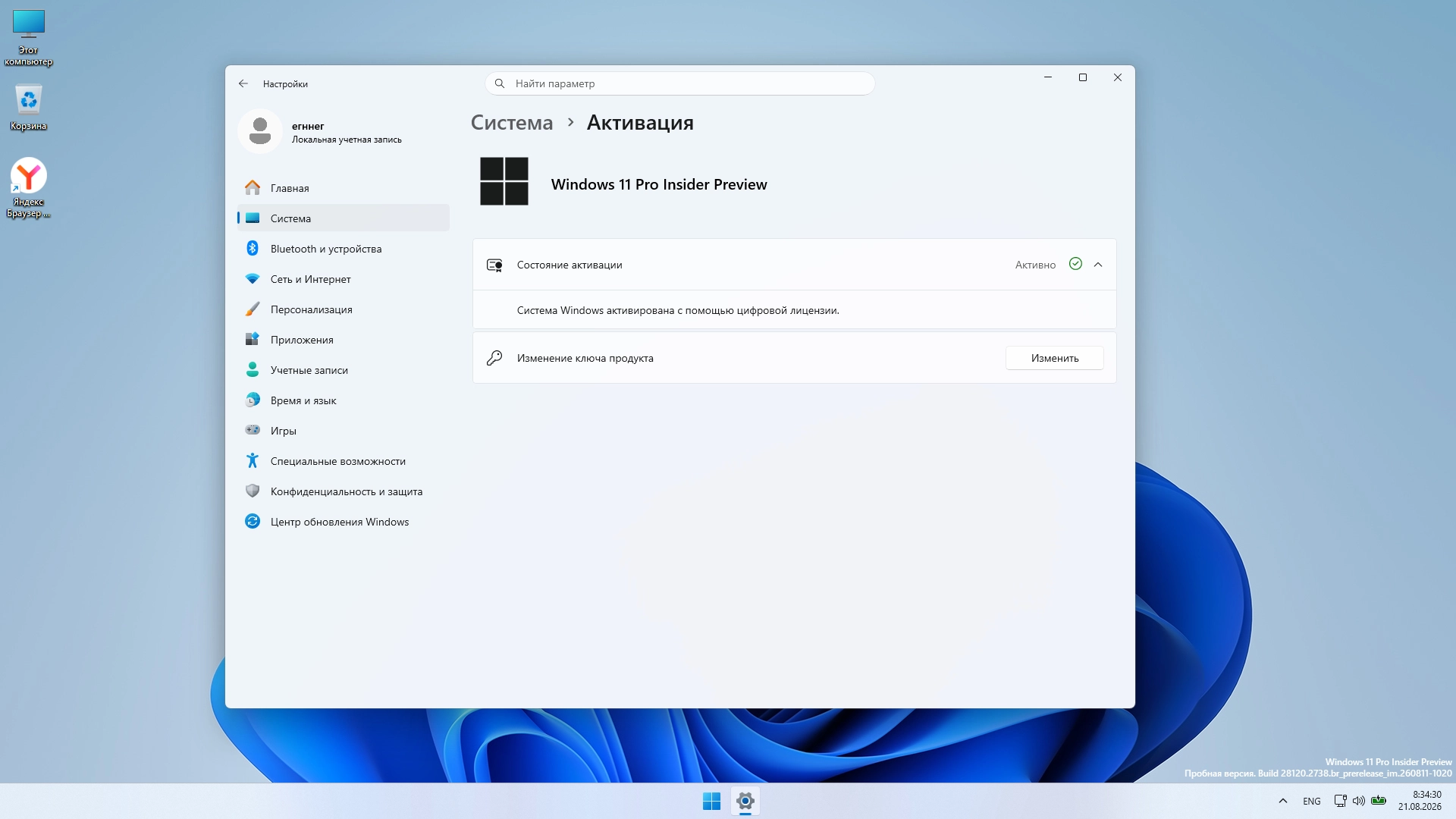The image size is (1456, 819).
Task: Open the Start menu on taskbar
Action: (x=711, y=801)
